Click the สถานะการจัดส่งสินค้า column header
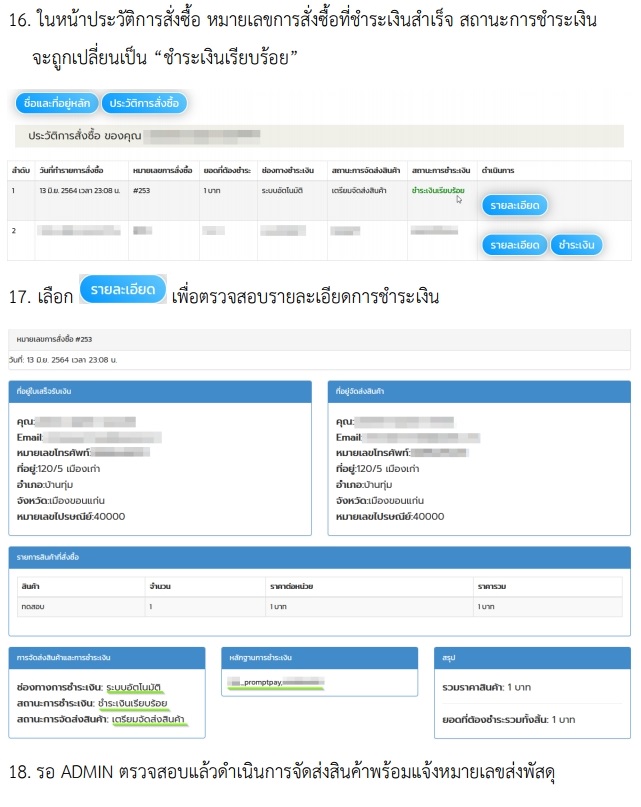Image resolution: width=641 pixels, height=807 pixels. click(x=365, y=170)
